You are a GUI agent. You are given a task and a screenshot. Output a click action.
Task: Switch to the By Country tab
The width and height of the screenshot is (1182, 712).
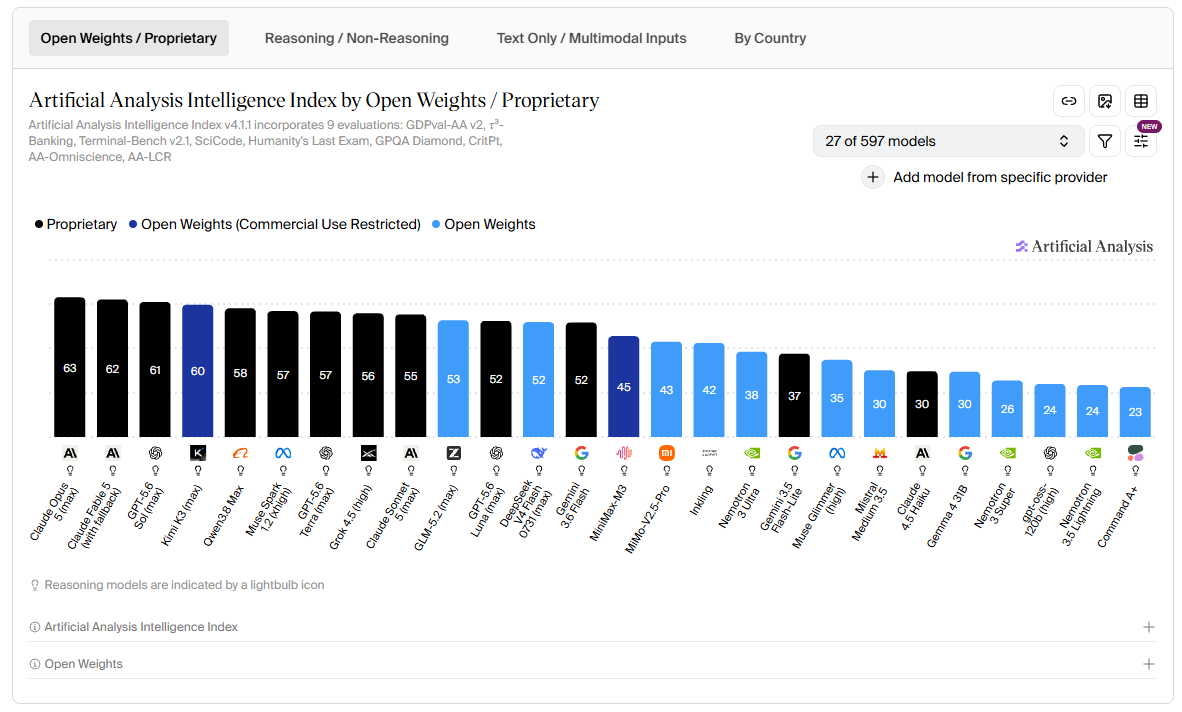770,38
